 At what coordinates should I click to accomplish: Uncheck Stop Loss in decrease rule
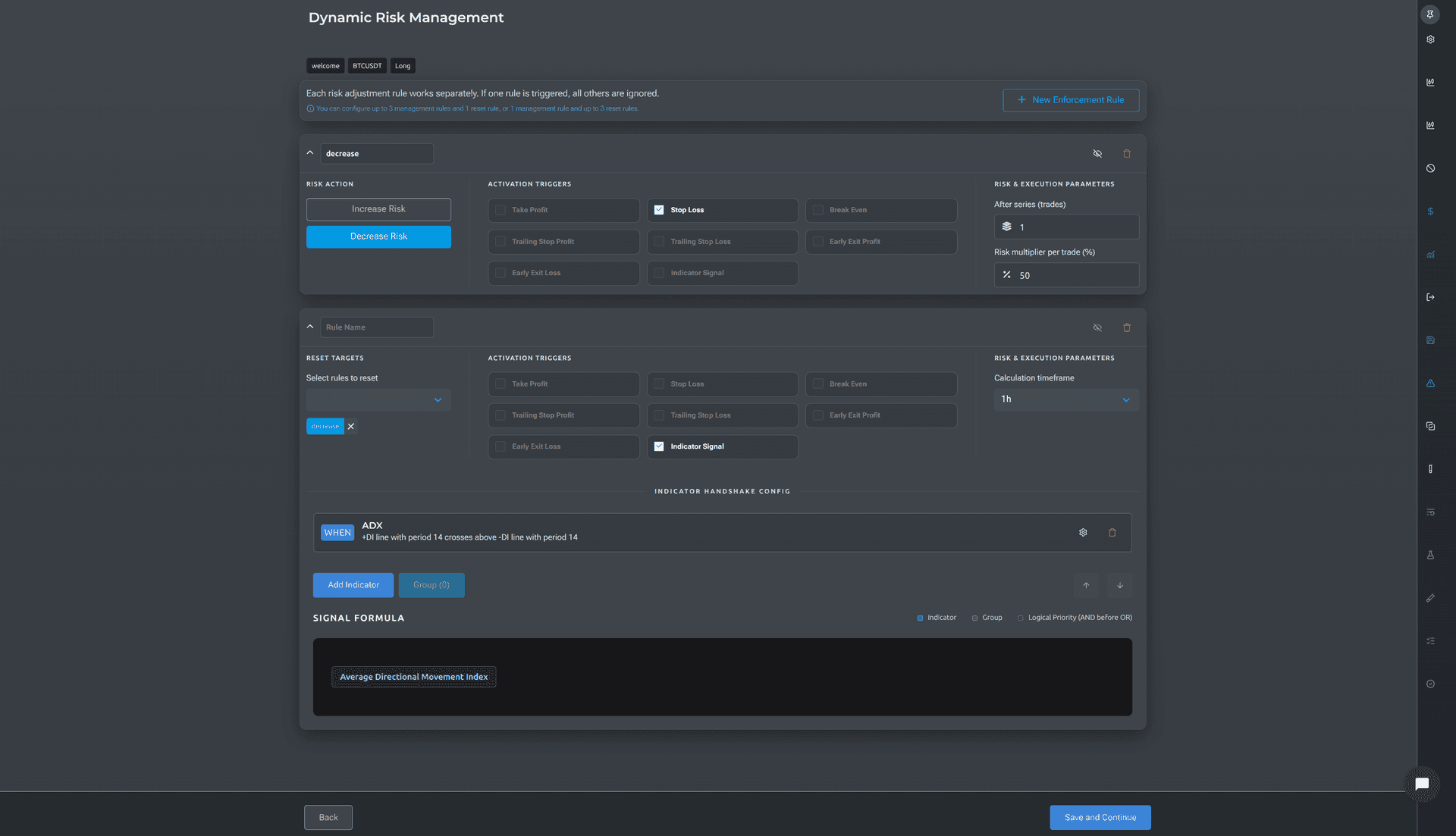(659, 210)
